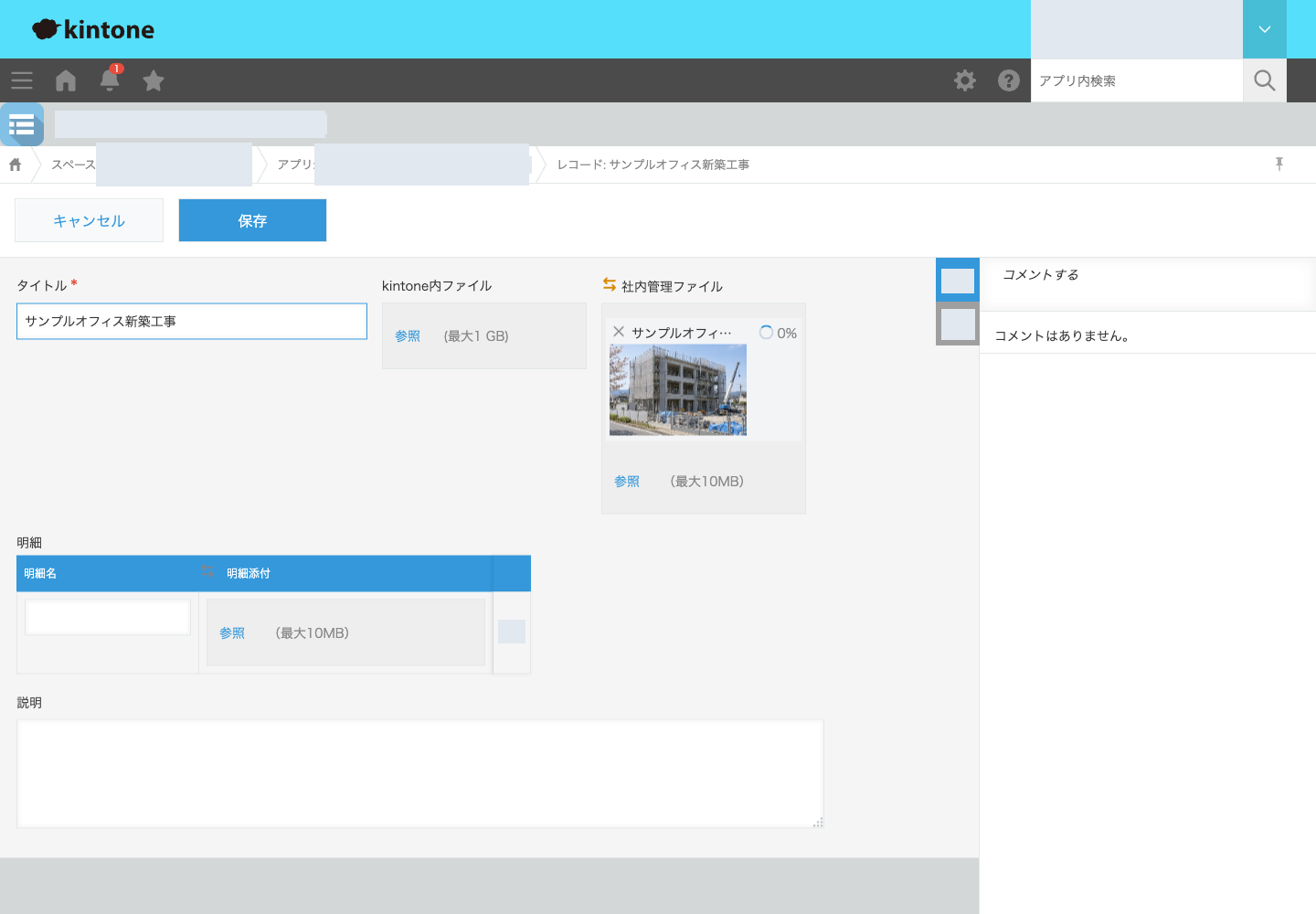
Task: Open the settings gear icon
Action: [965, 80]
